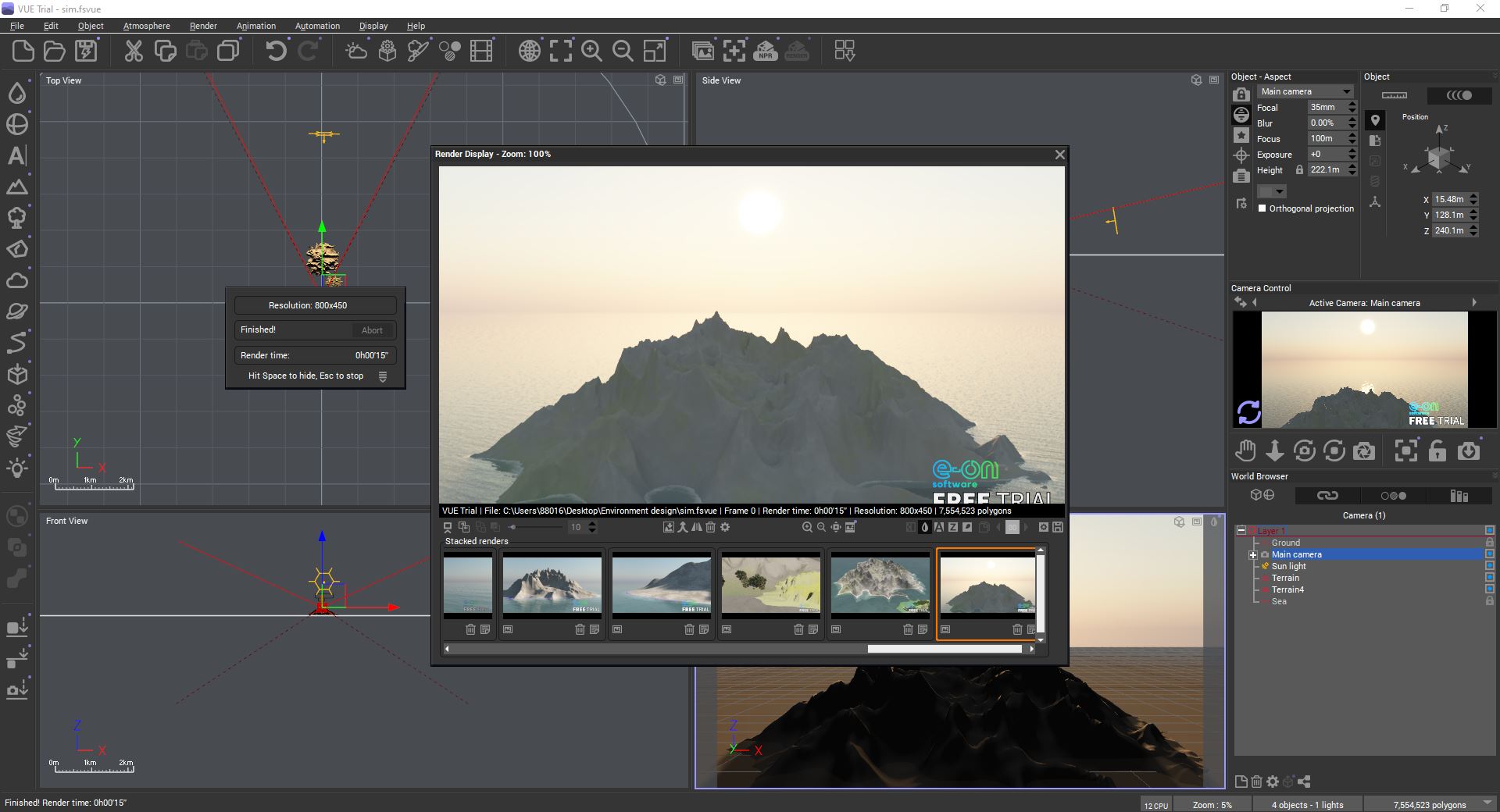Open the render progress options menu icon
This screenshot has width=1500, height=812.
click(383, 376)
